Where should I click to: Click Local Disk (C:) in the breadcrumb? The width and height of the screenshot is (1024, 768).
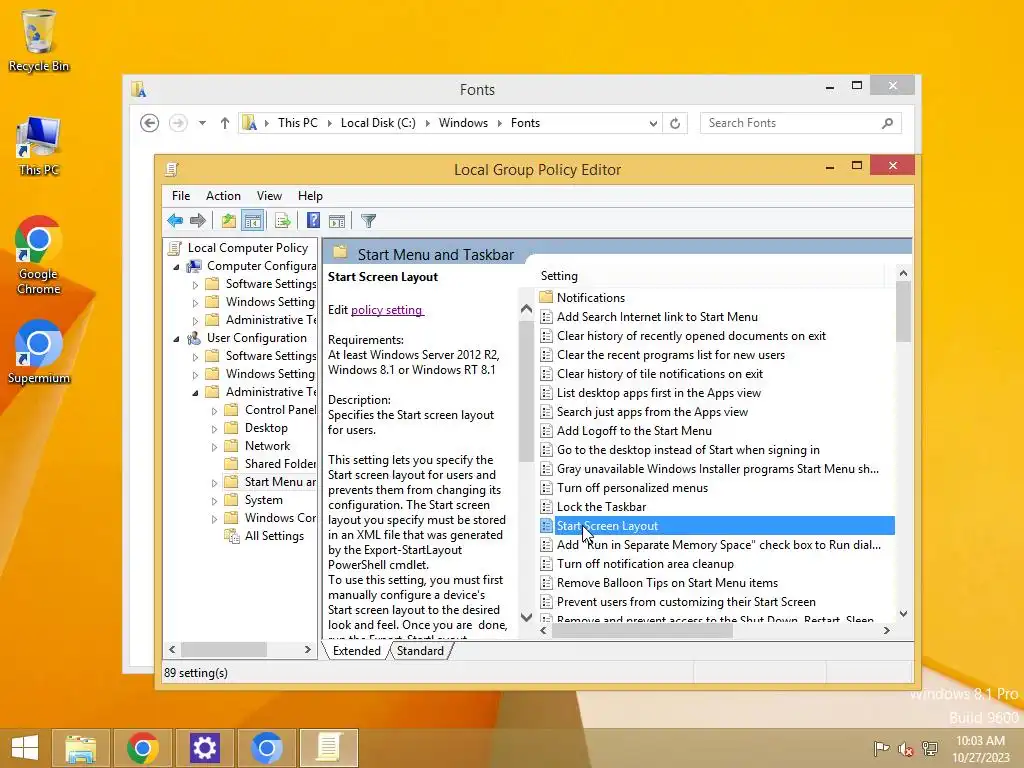pos(378,123)
